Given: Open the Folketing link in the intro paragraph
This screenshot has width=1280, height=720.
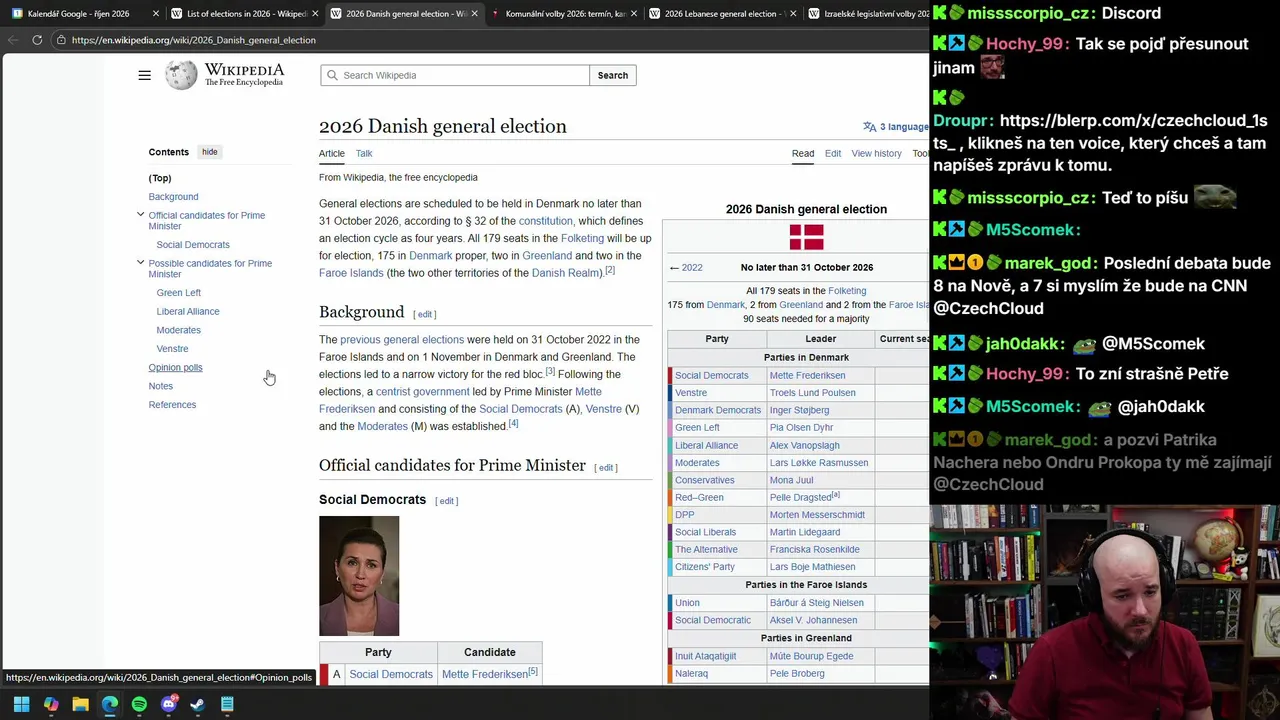Looking at the screenshot, I should [582, 239].
